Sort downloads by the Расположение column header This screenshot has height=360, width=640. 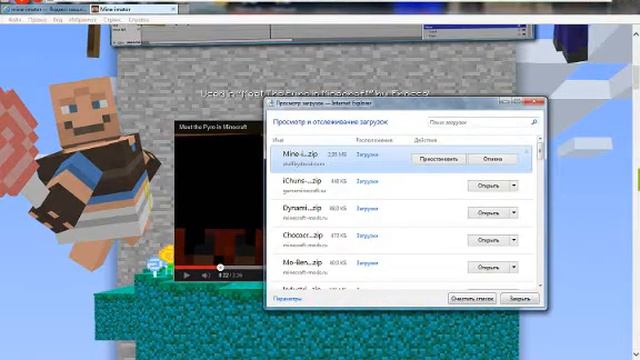click(x=374, y=140)
